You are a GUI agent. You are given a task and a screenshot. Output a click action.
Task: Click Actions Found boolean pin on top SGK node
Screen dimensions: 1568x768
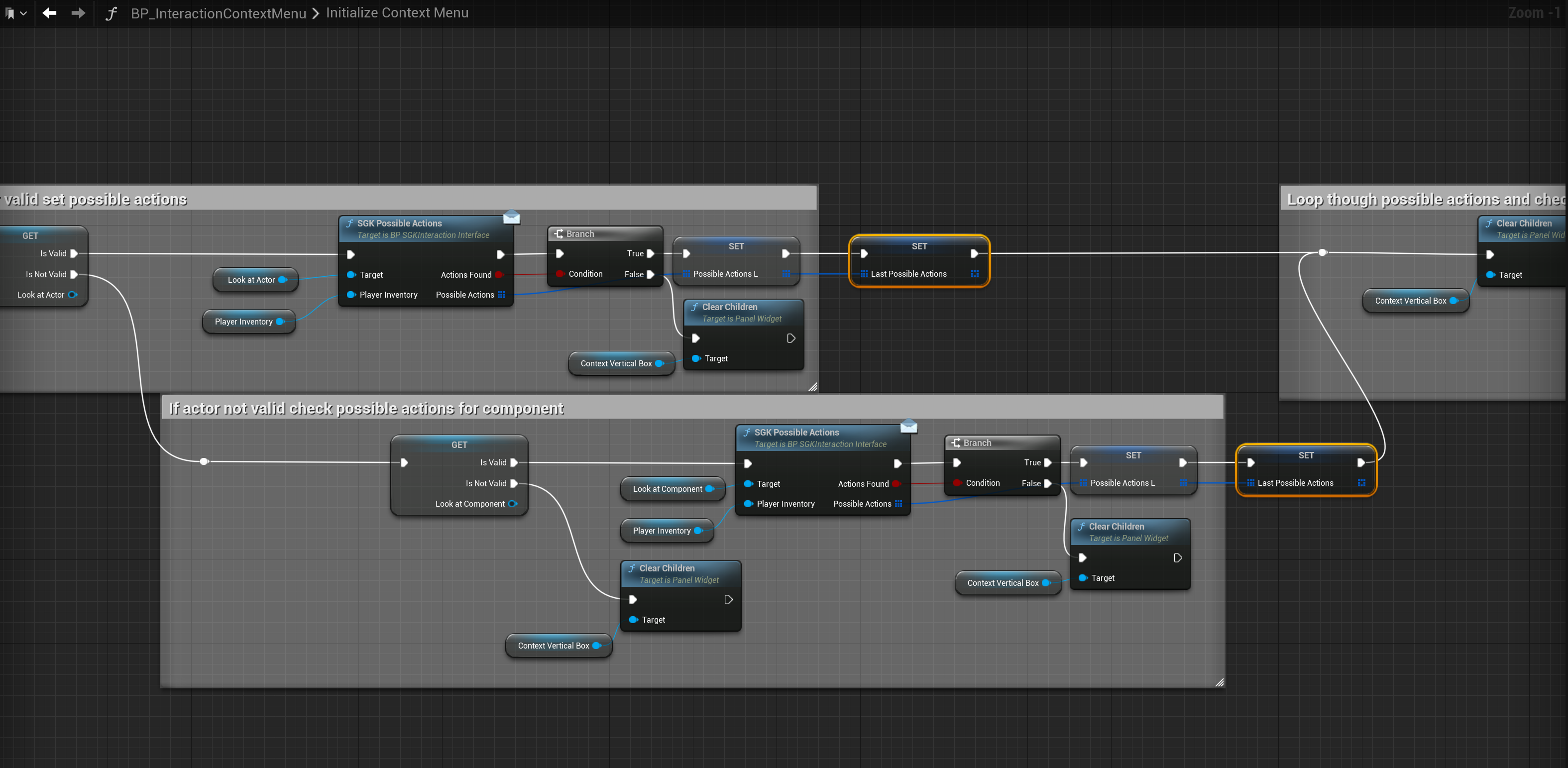tap(499, 274)
